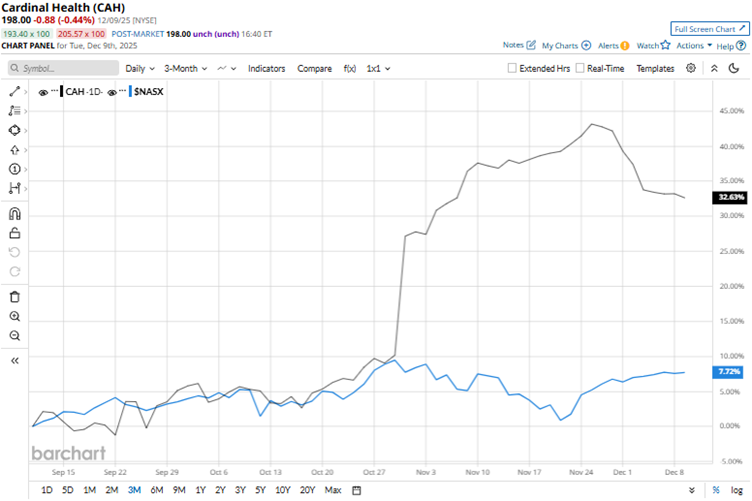Open the Templates menu
This screenshot has height=501, width=752.
coord(655,69)
